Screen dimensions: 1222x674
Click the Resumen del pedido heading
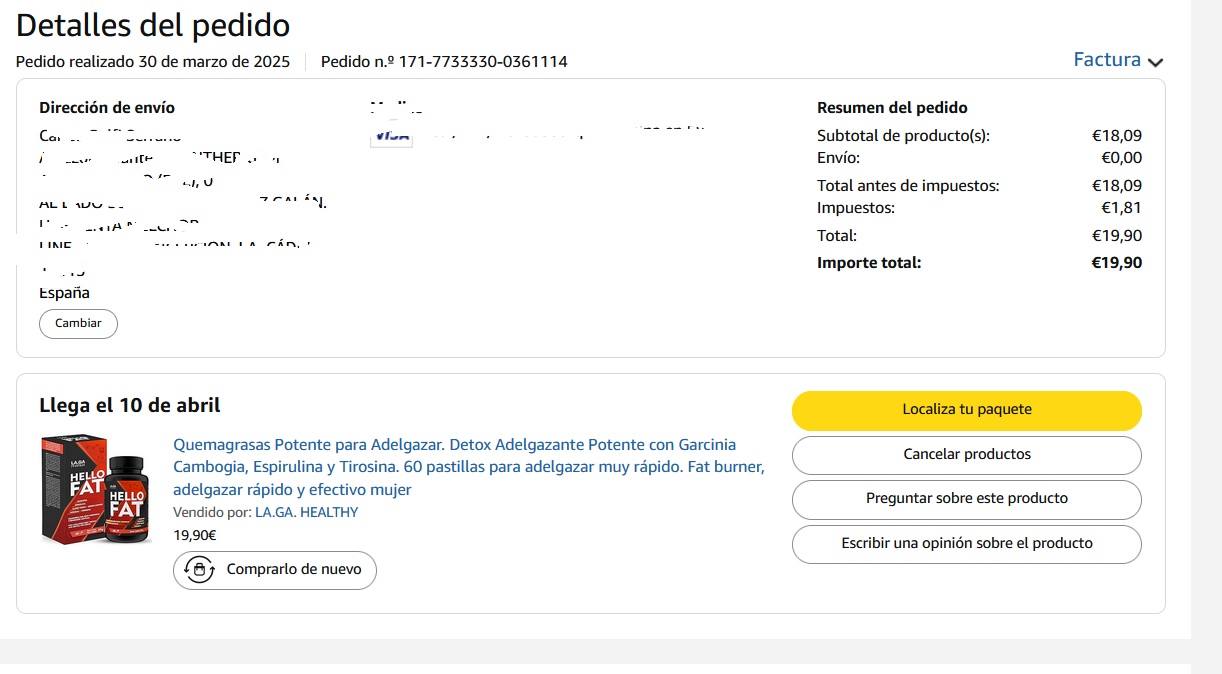892,108
